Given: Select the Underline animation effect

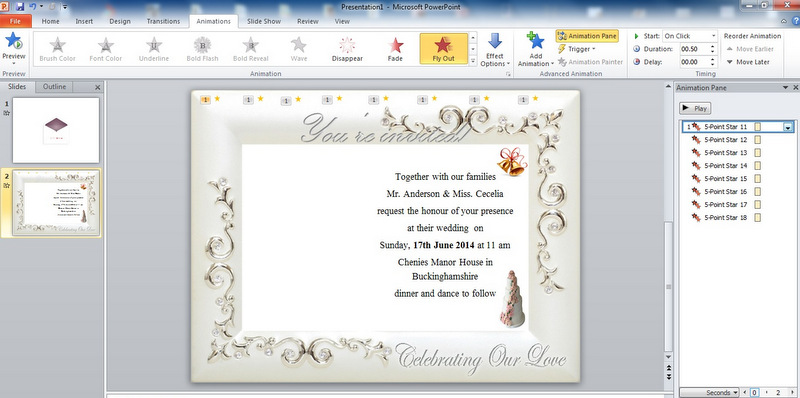Looking at the screenshot, I should click(x=154, y=49).
